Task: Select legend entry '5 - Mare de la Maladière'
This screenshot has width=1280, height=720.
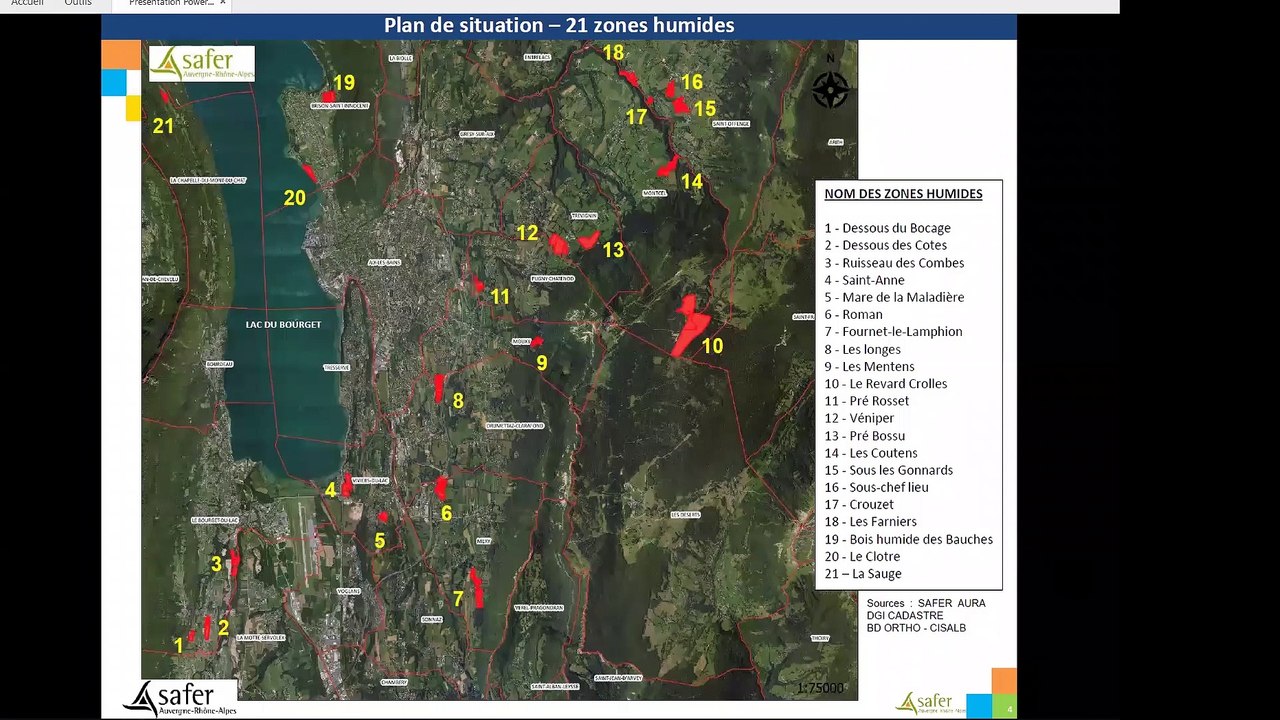Action: point(894,297)
